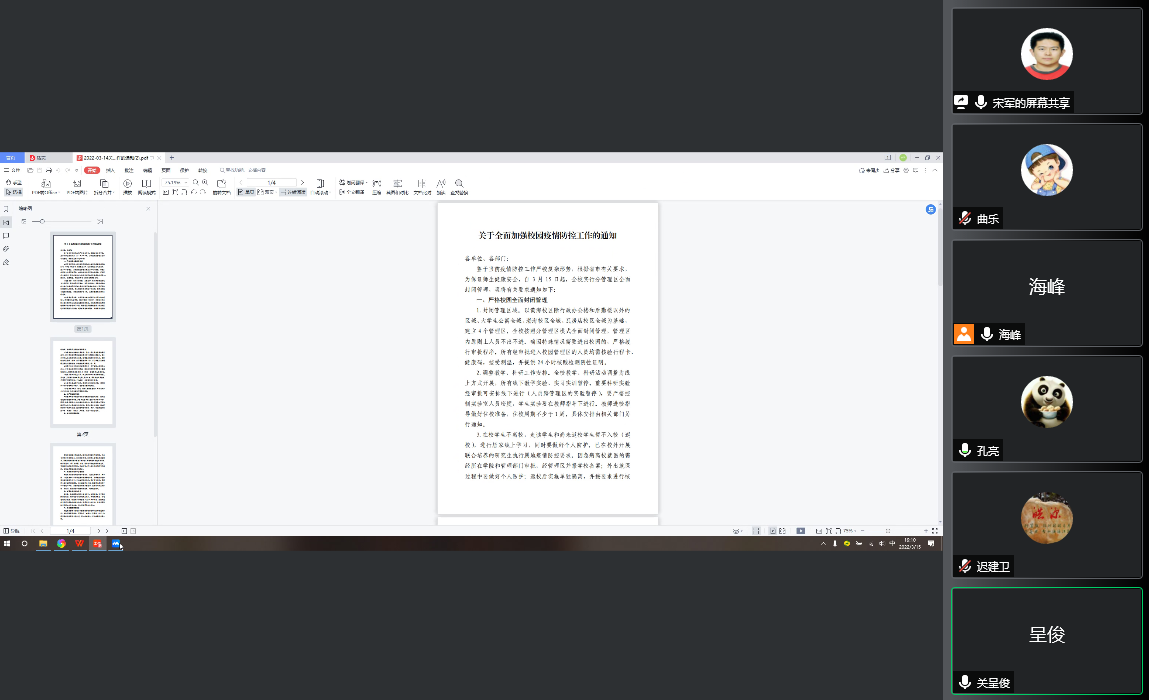Click the new tab plus button
Viewport: 1149px width, 700px height.
click(171, 158)
